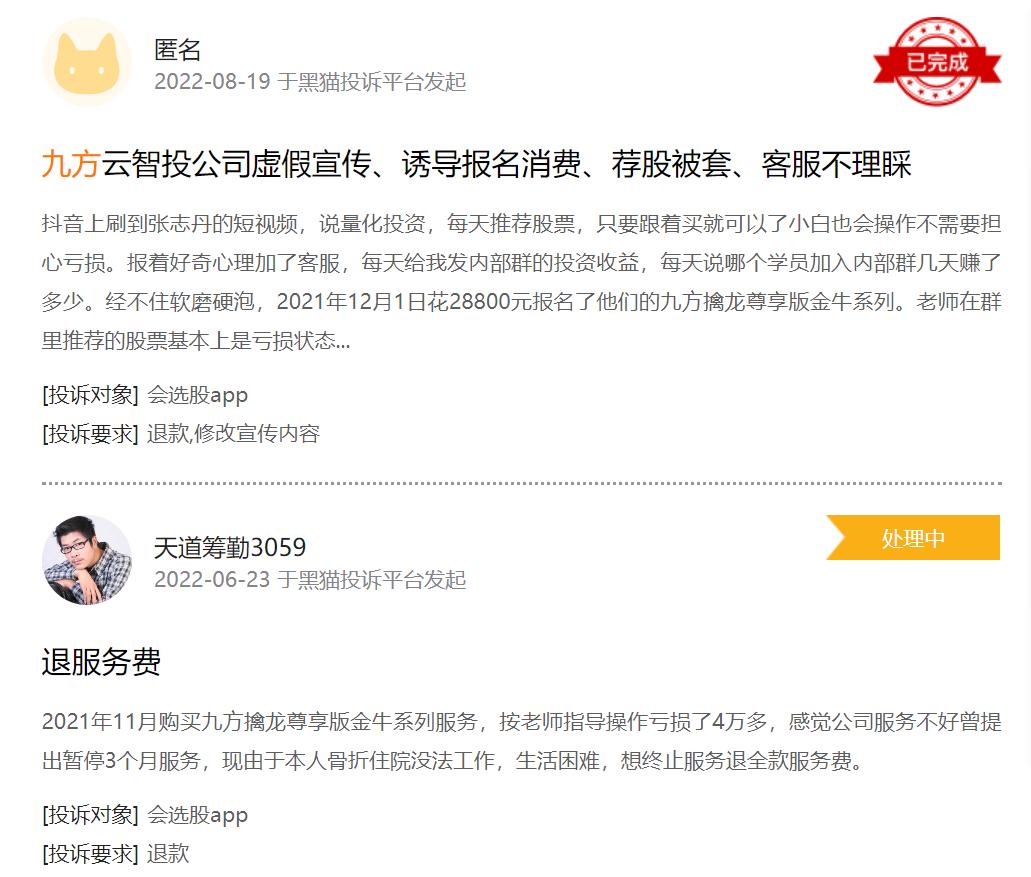This screenshot has height=877, width=1031.
Task: Click the highlighted 九方 keyword in the title
Action: (70, 164)
